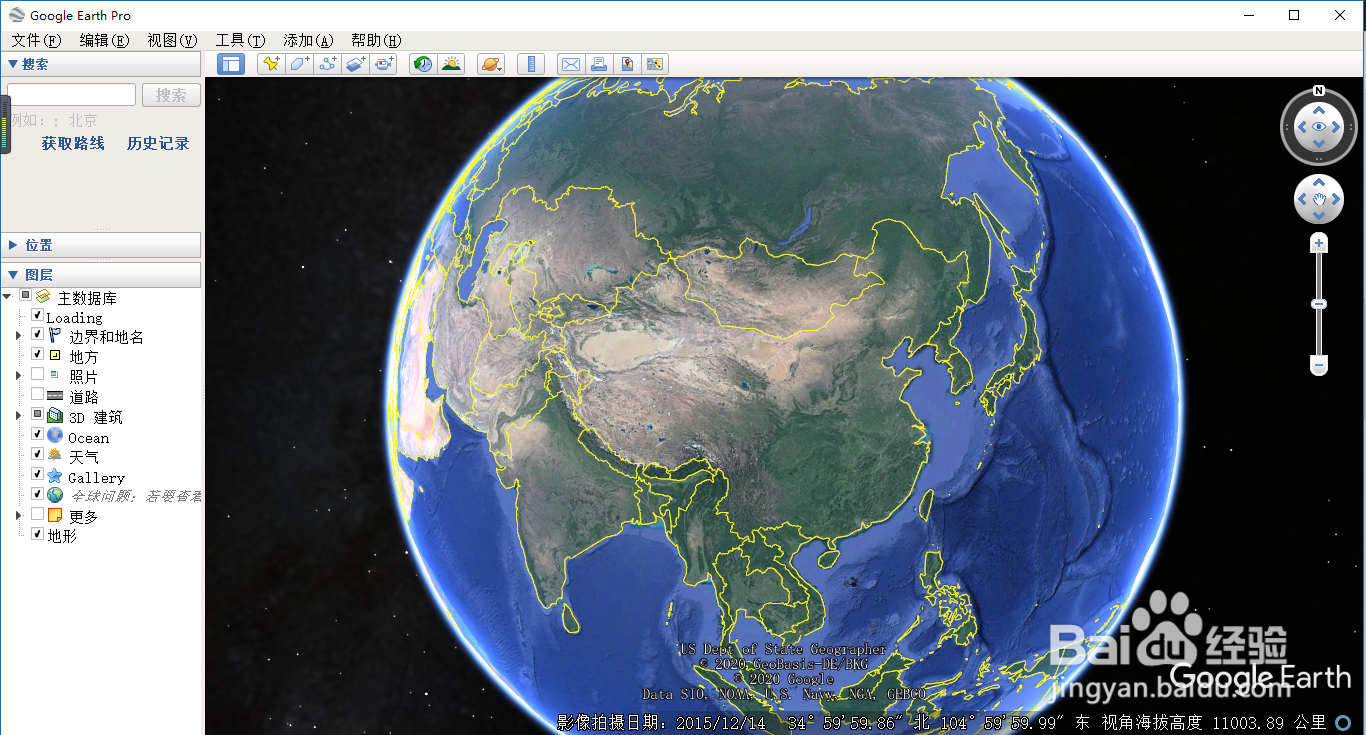The image size is (1366, 735).
Task: Click the Gallery star icon
Action: pyautogui.click(x=55, y=476)
